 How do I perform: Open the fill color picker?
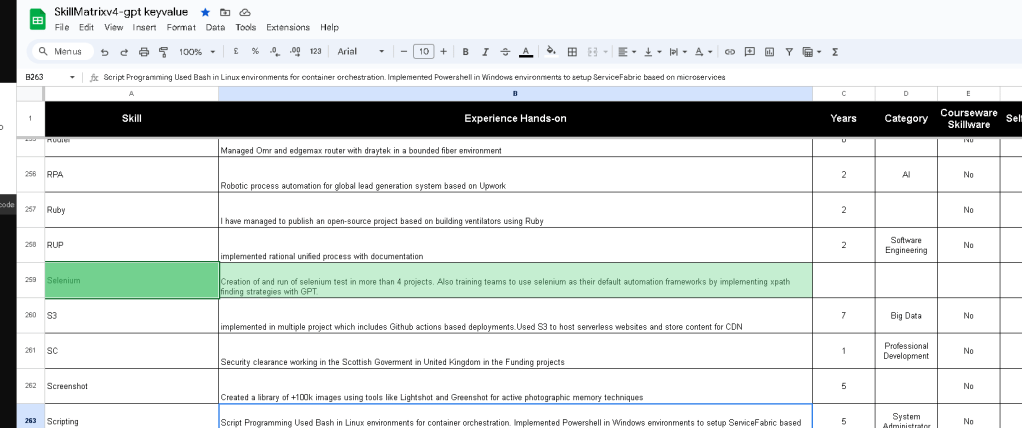click(x=551, y=51)
